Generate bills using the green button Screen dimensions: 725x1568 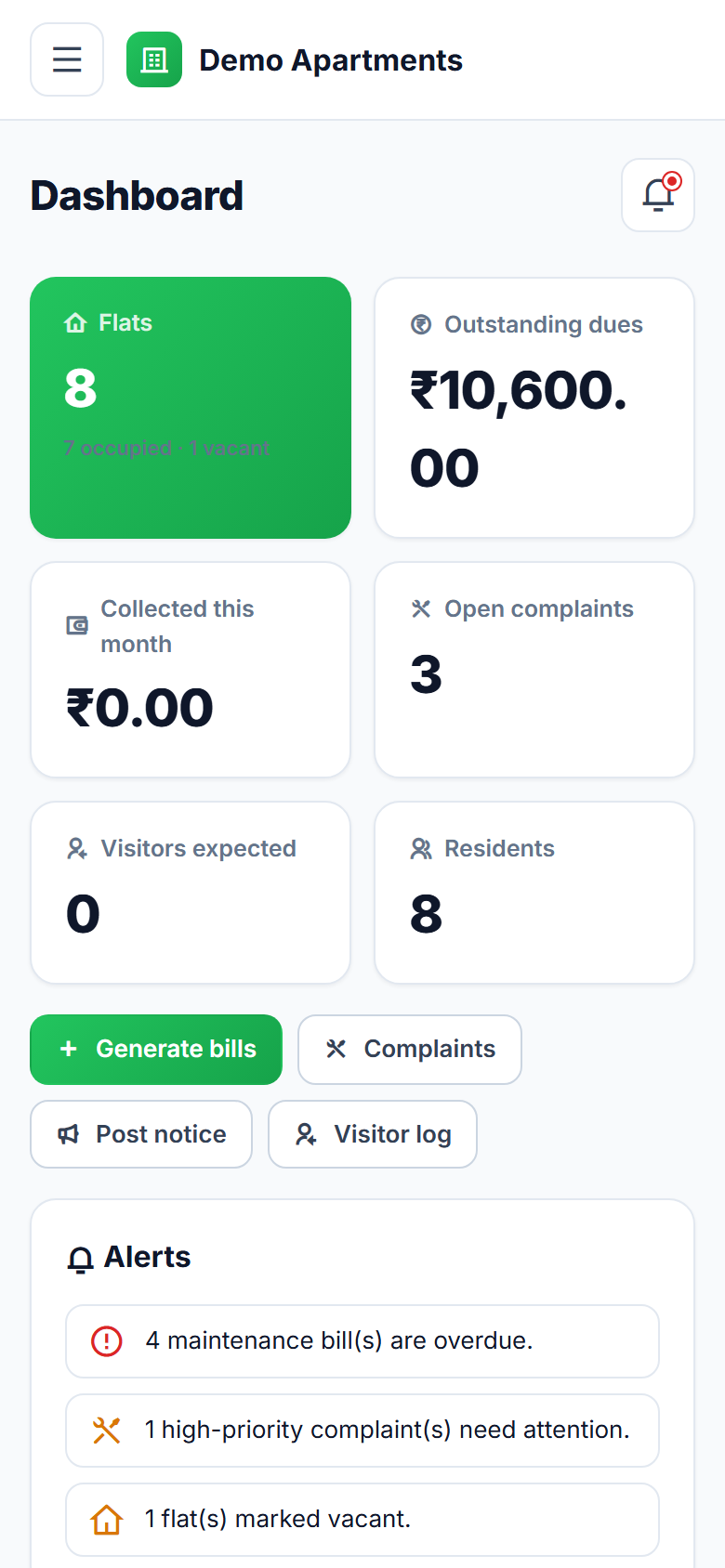click(x=156, y=1049)
